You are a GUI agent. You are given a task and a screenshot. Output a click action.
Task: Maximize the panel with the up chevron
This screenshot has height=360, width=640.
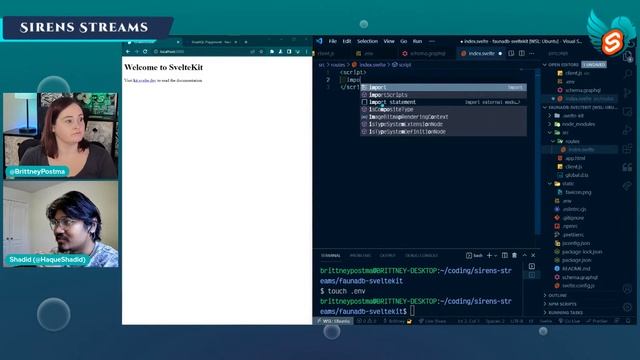[x=524, y=256]
